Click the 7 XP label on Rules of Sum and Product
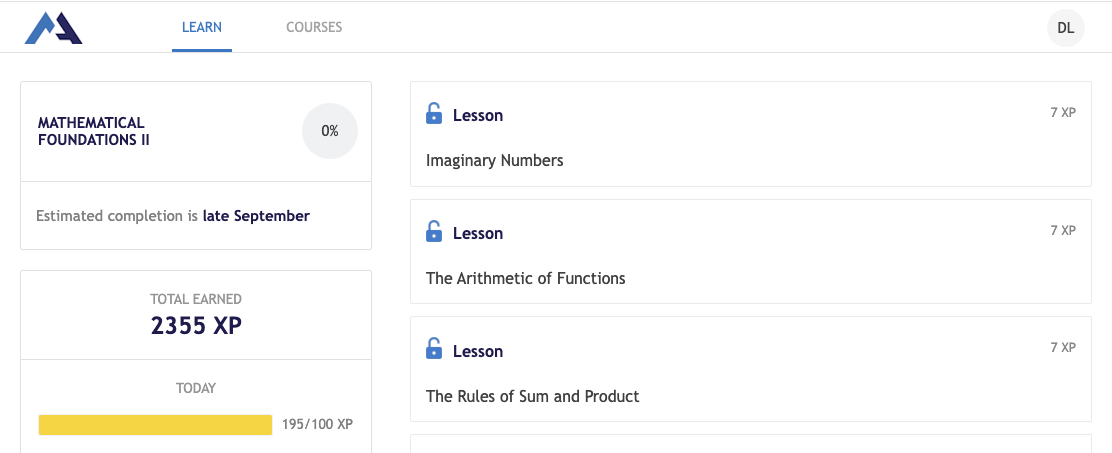 (x=1062, y=347)
